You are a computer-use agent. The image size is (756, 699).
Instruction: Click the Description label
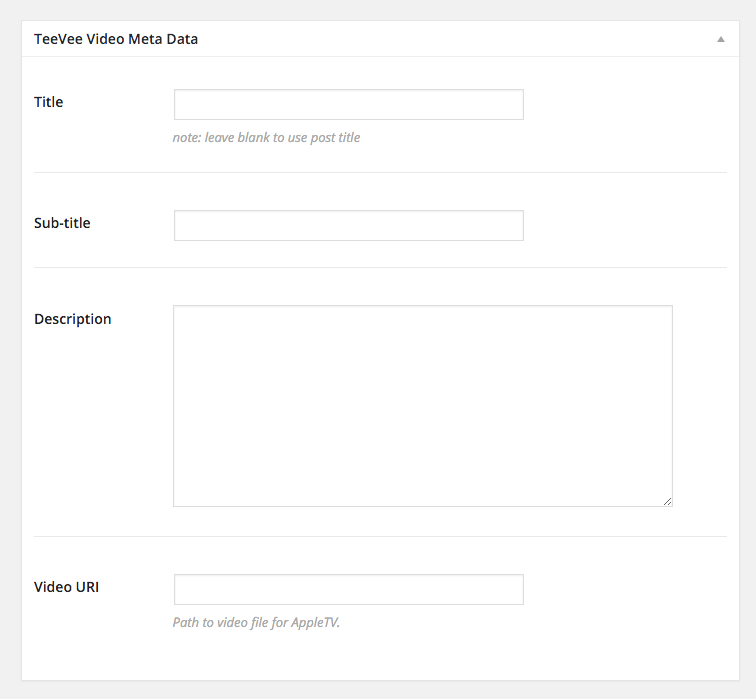[73, 319]
